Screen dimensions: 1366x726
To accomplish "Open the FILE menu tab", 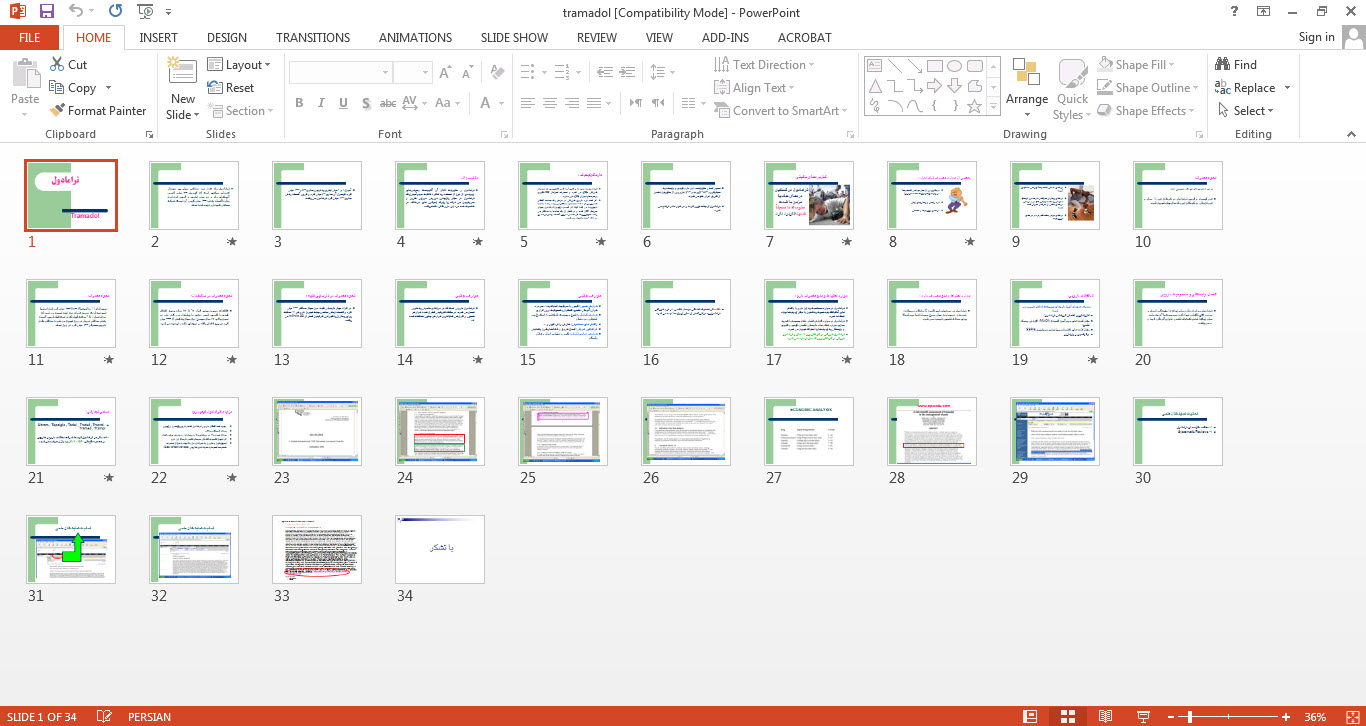I will (x=30, y=37).
